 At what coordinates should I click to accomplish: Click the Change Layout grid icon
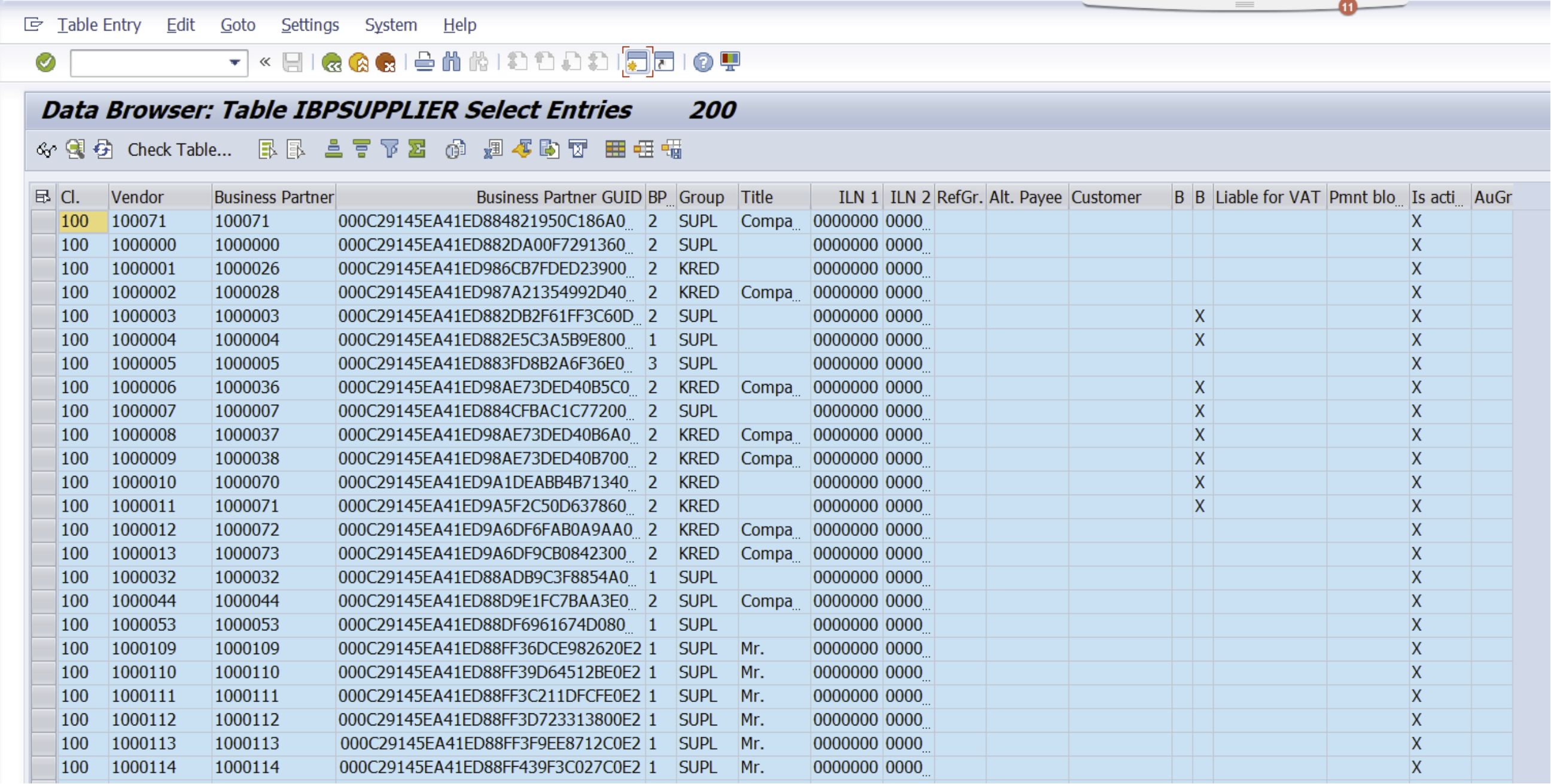615,150
